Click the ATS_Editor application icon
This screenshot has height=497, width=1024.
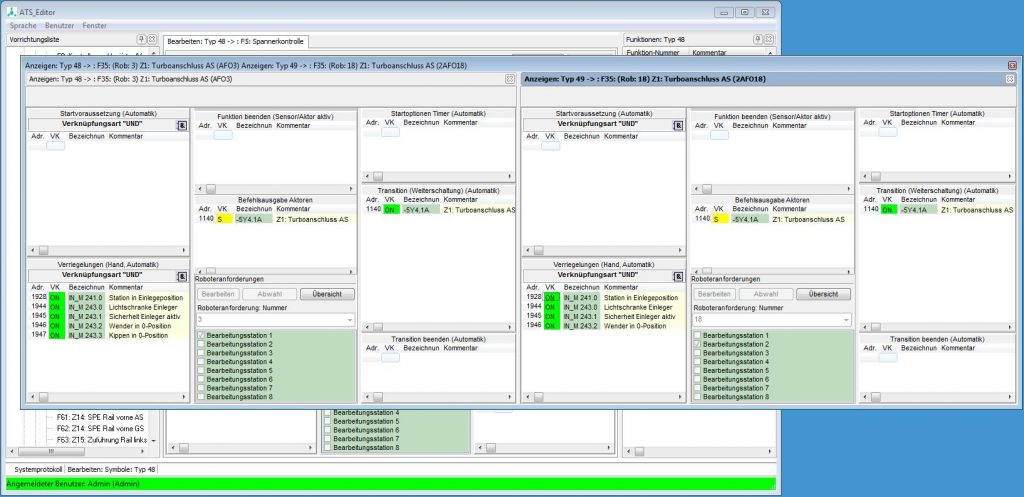click(11, 12)
